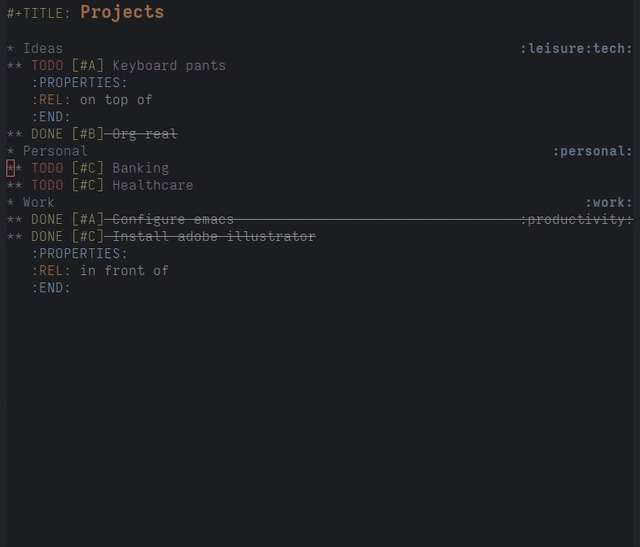Click the :personal: tag
Image resolution: width=640 pixels, height=547 pixels.
[592, 151]
